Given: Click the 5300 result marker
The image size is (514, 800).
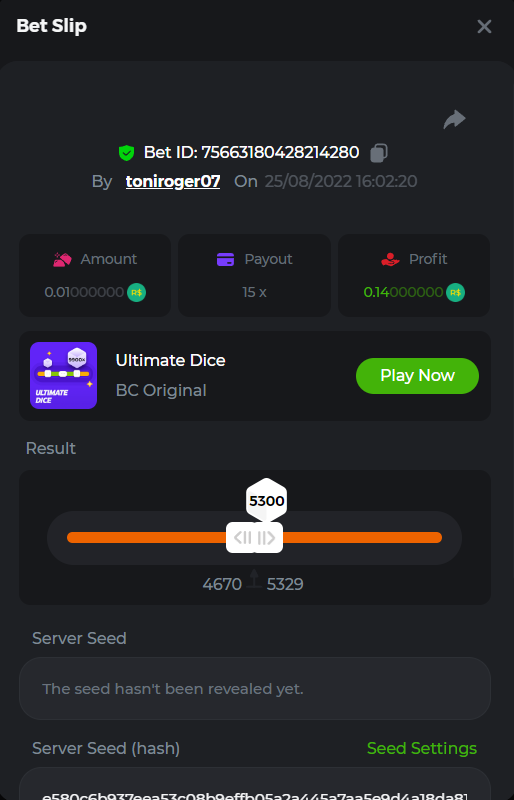Looking at the screenshot, I should (266, 501).
